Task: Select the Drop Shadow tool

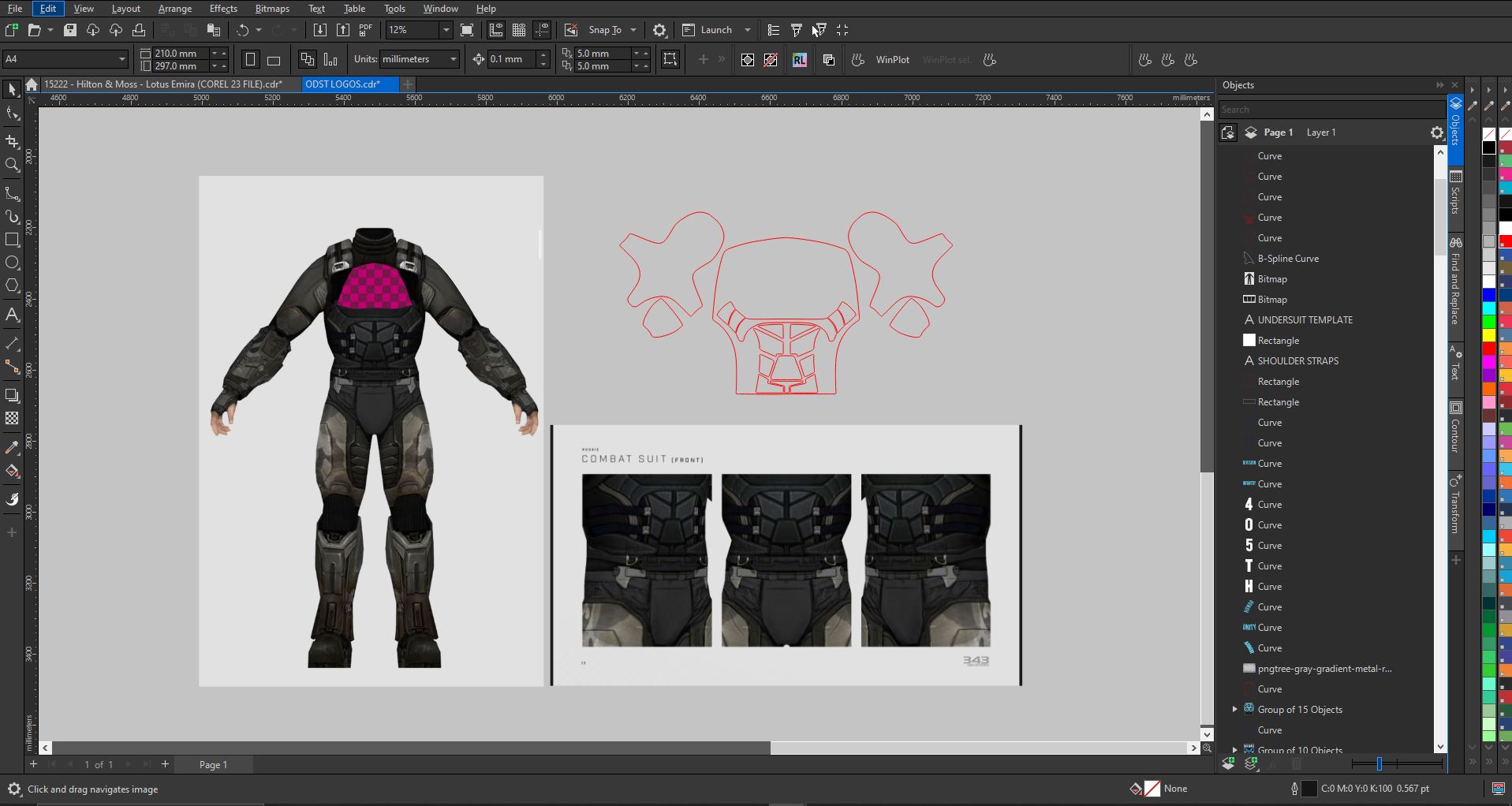Action: point(12,395)
